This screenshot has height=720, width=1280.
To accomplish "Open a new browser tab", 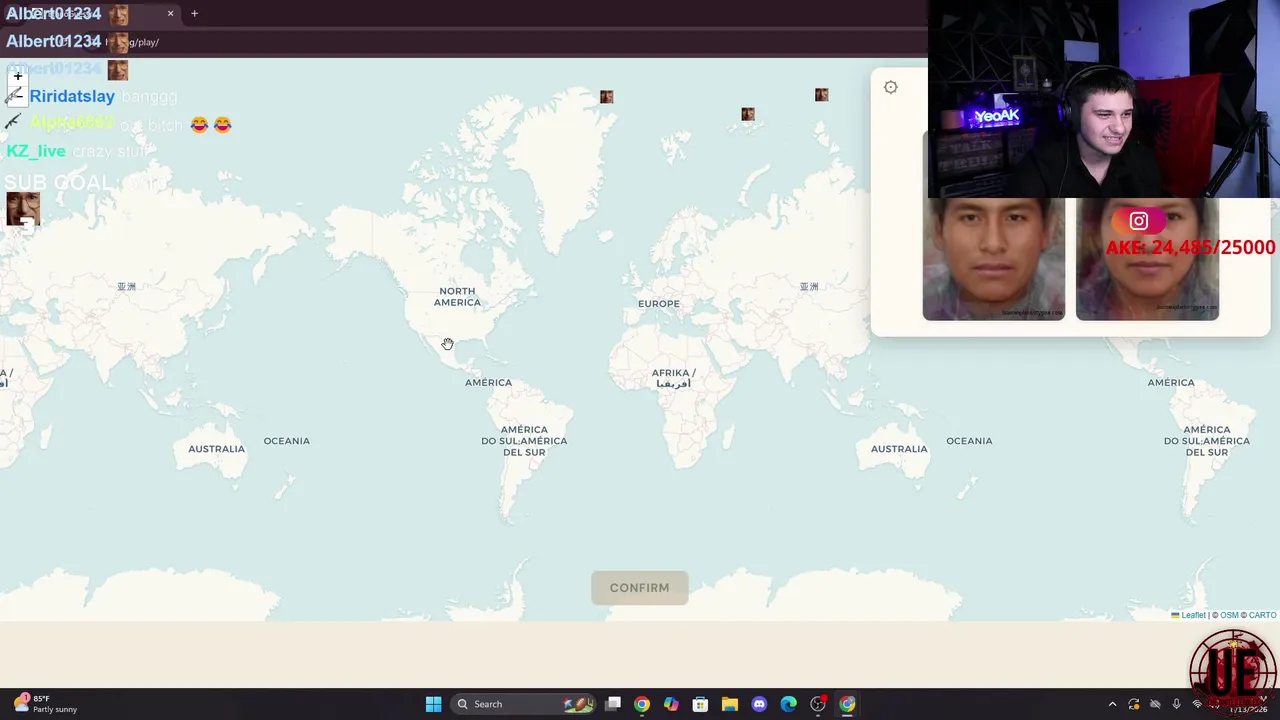I will pos(194,14).
